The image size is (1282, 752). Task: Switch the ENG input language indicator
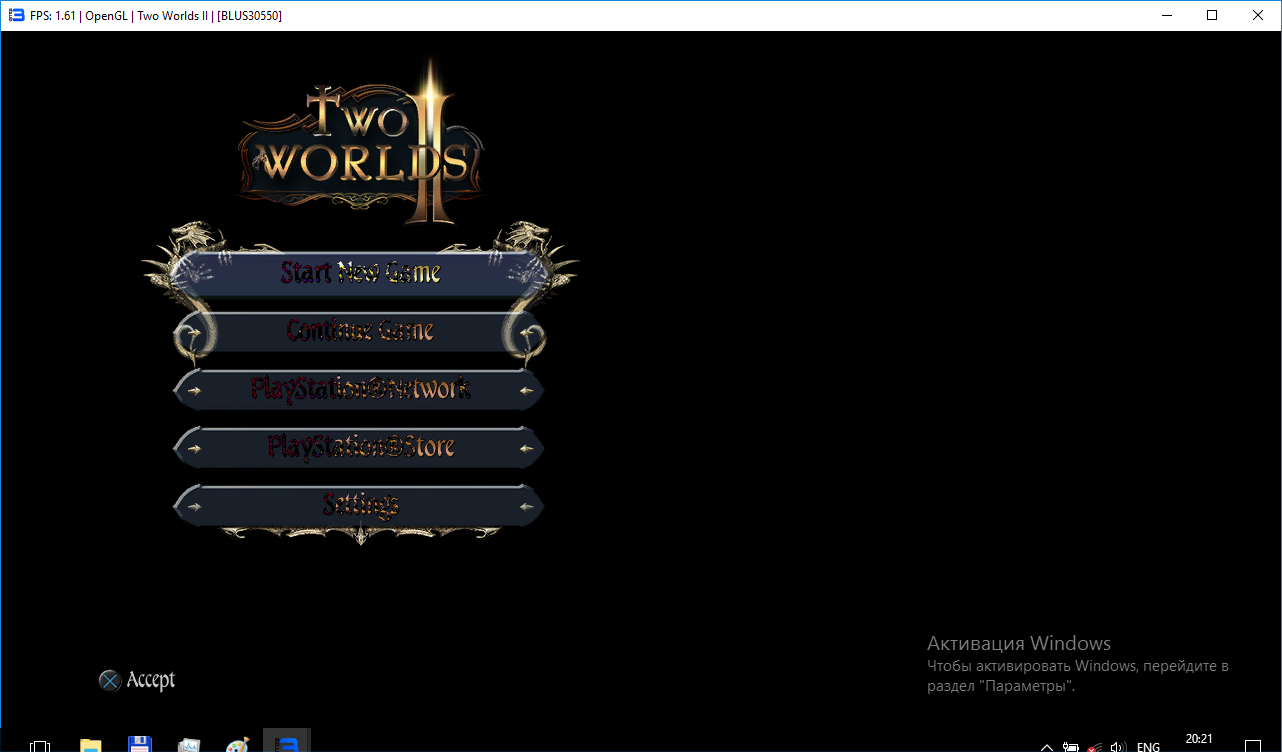click(1149, 747)
